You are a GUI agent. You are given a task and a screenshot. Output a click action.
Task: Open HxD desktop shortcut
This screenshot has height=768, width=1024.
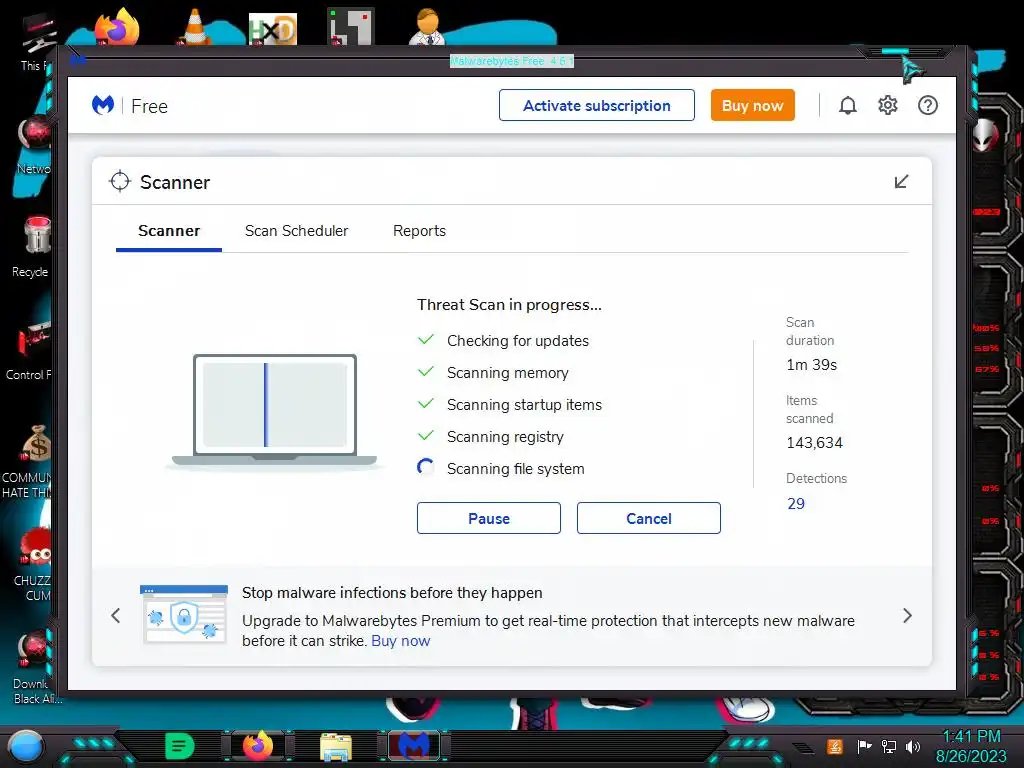click(x=272, y=29)
